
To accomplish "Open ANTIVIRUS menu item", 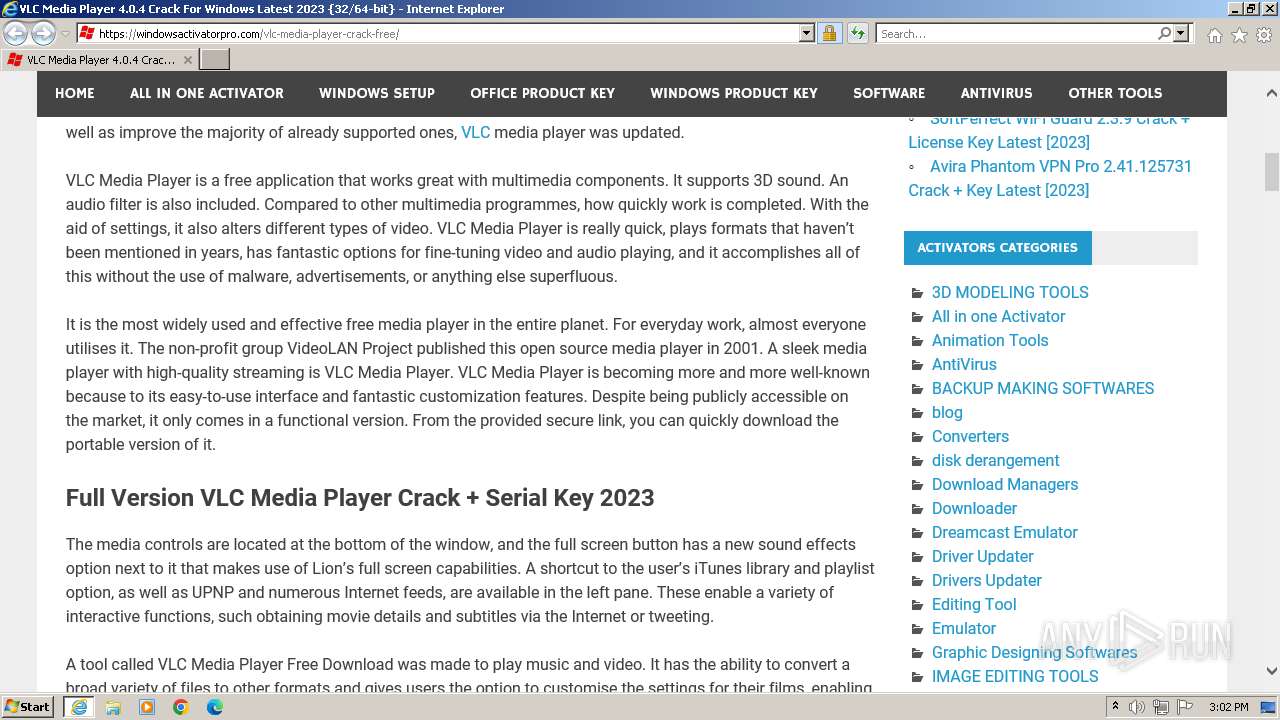I will 996,93.
